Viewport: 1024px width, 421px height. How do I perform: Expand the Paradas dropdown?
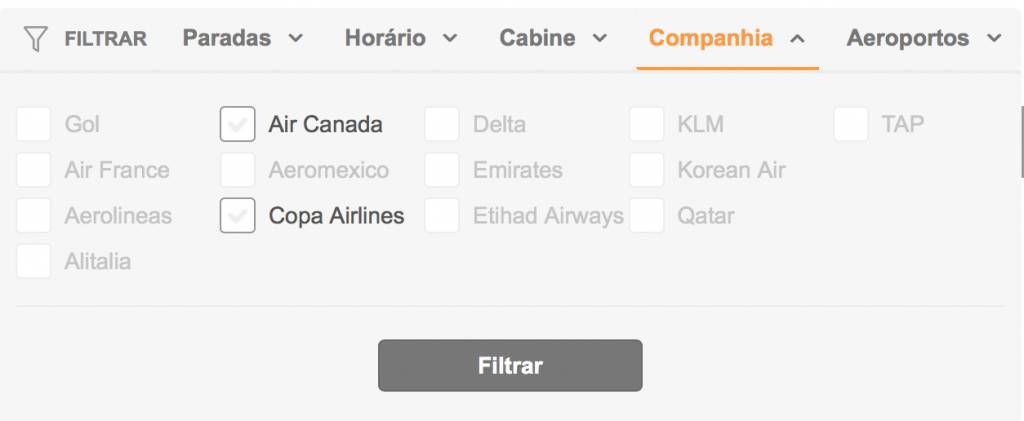(x=243, y=38)
